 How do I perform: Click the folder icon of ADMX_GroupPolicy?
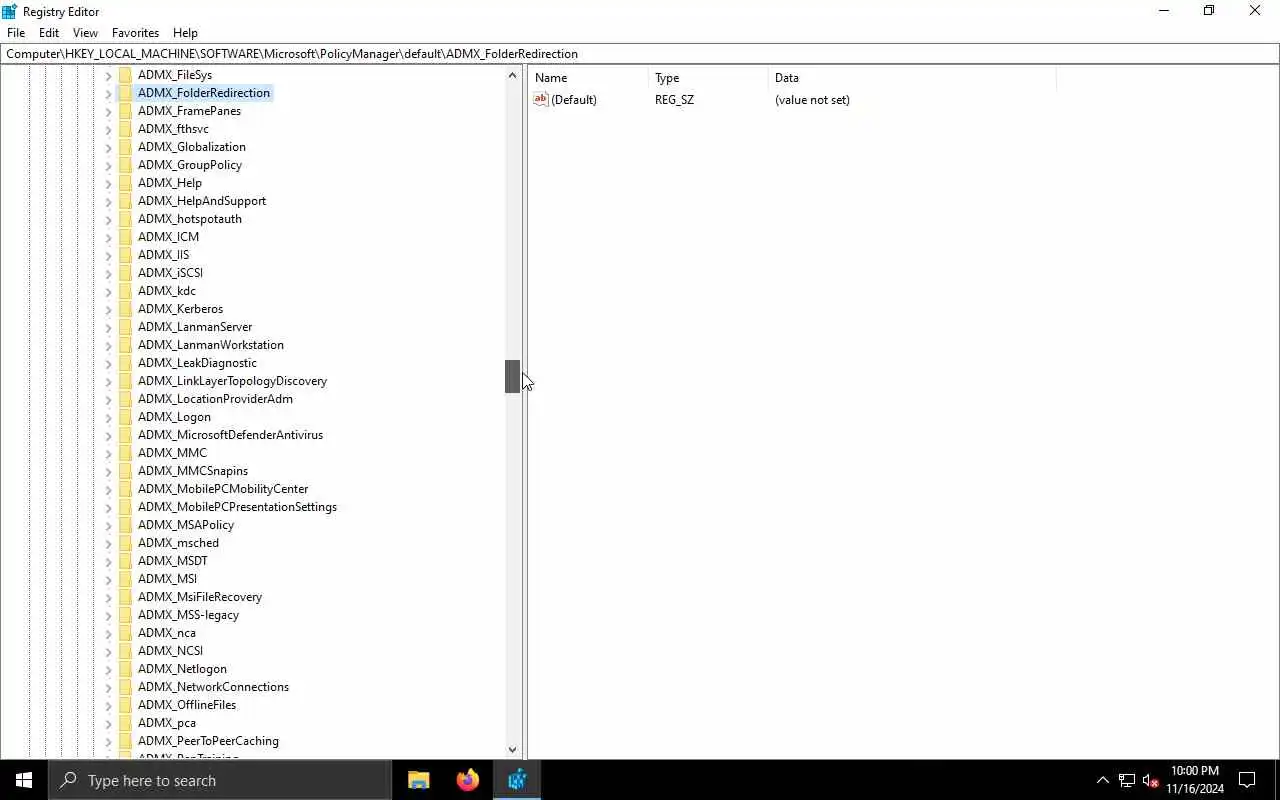[x=125, y=165]
